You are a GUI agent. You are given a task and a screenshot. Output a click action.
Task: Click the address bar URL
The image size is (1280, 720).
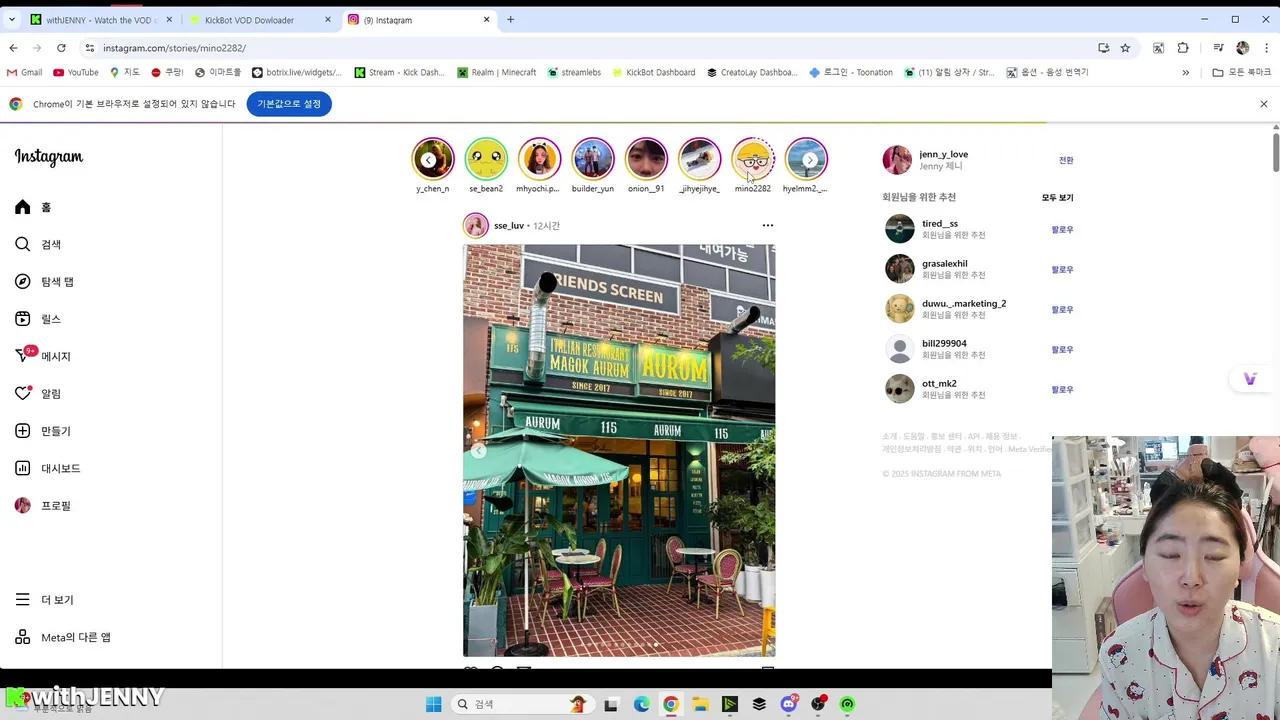(174, 48)
